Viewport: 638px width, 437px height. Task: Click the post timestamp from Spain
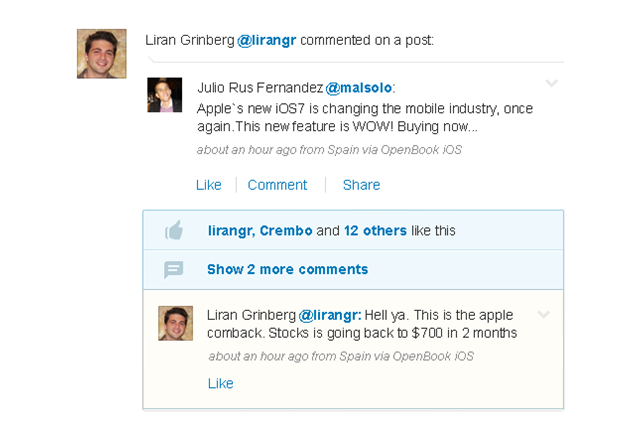pyautogui.click(x=329, y=150)
